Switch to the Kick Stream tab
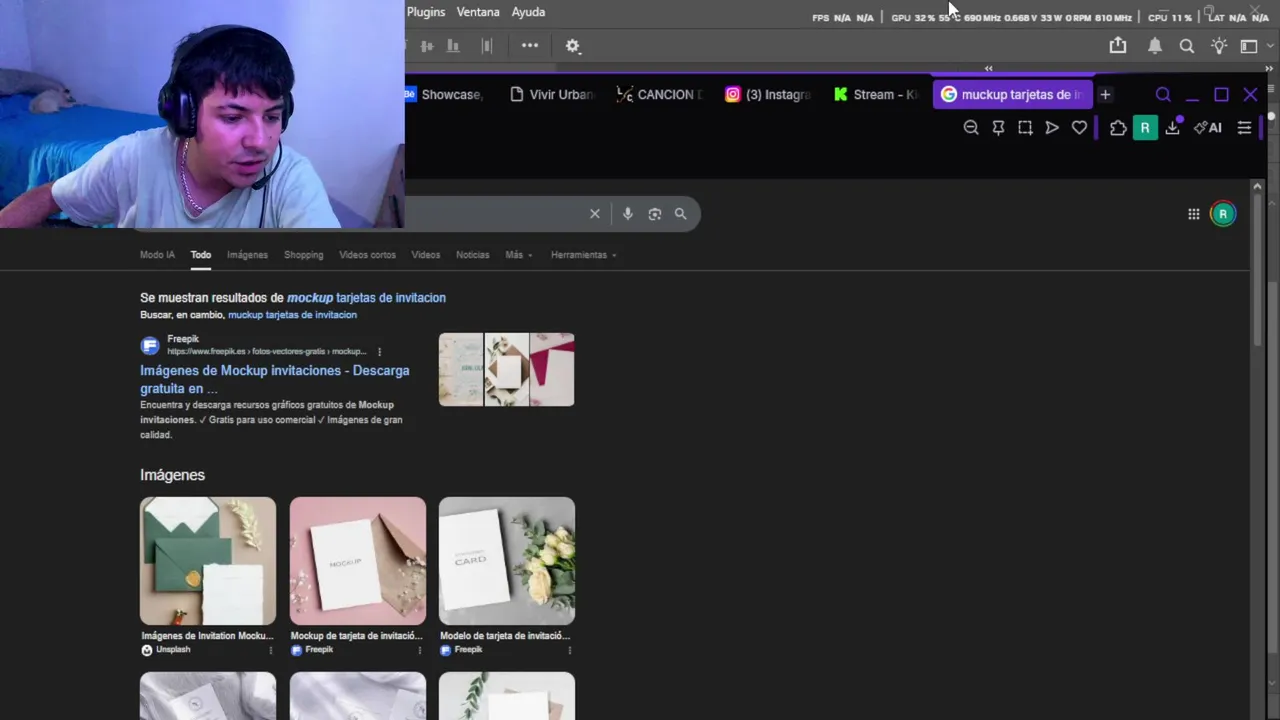This screenshot has width=1280, height=720. pyautogui.click(x=876, y=94)
